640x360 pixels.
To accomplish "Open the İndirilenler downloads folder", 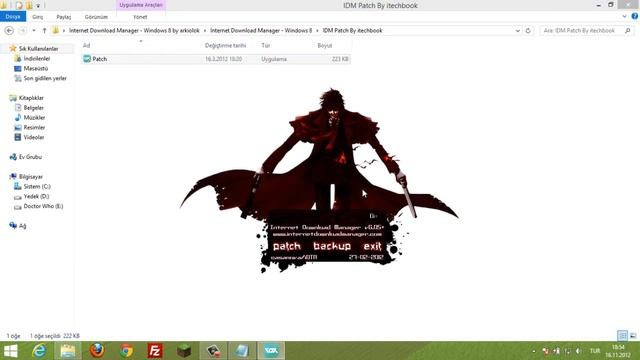I will tap(37, 58).
